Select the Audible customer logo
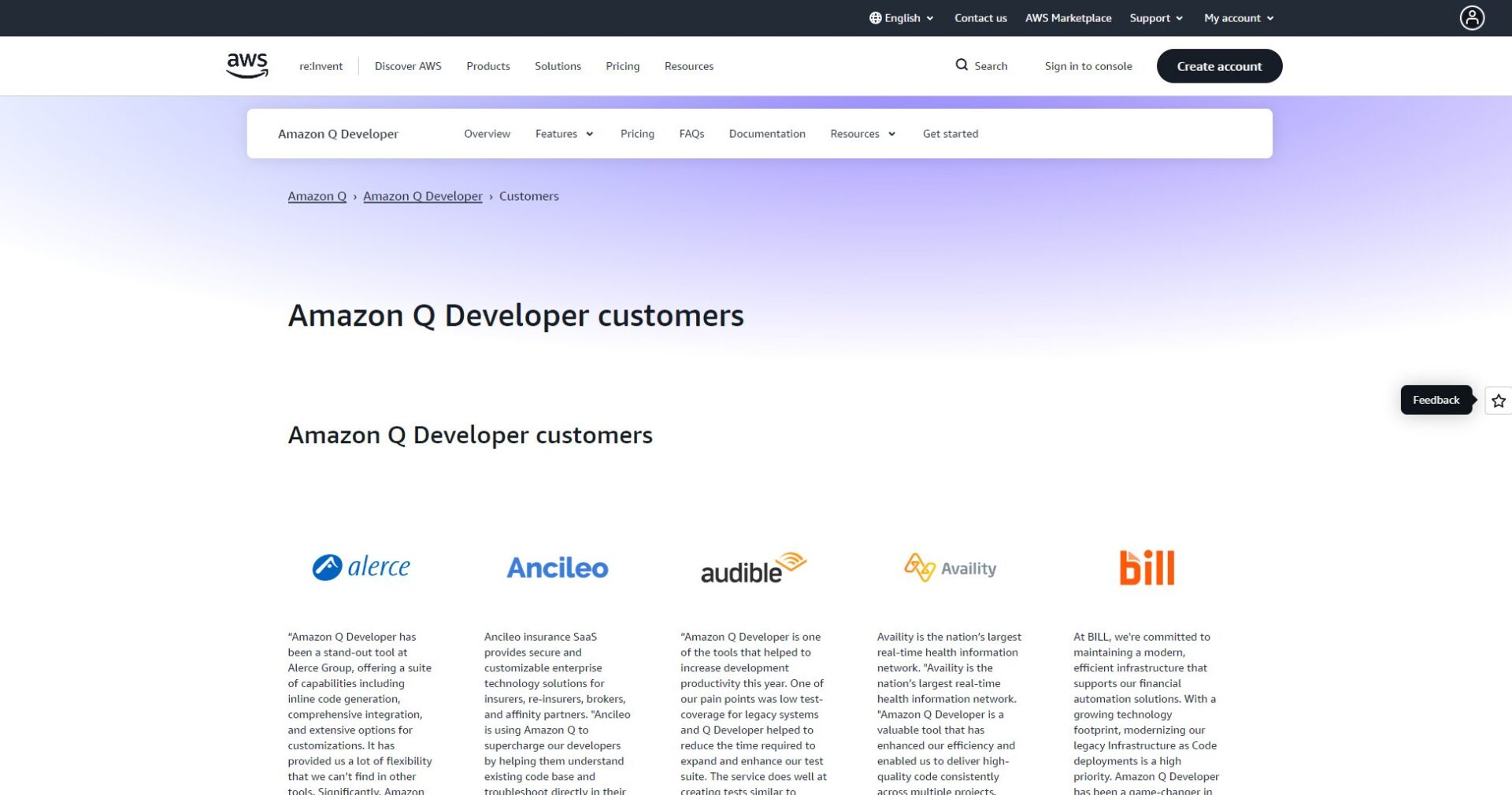 [753, 567]
